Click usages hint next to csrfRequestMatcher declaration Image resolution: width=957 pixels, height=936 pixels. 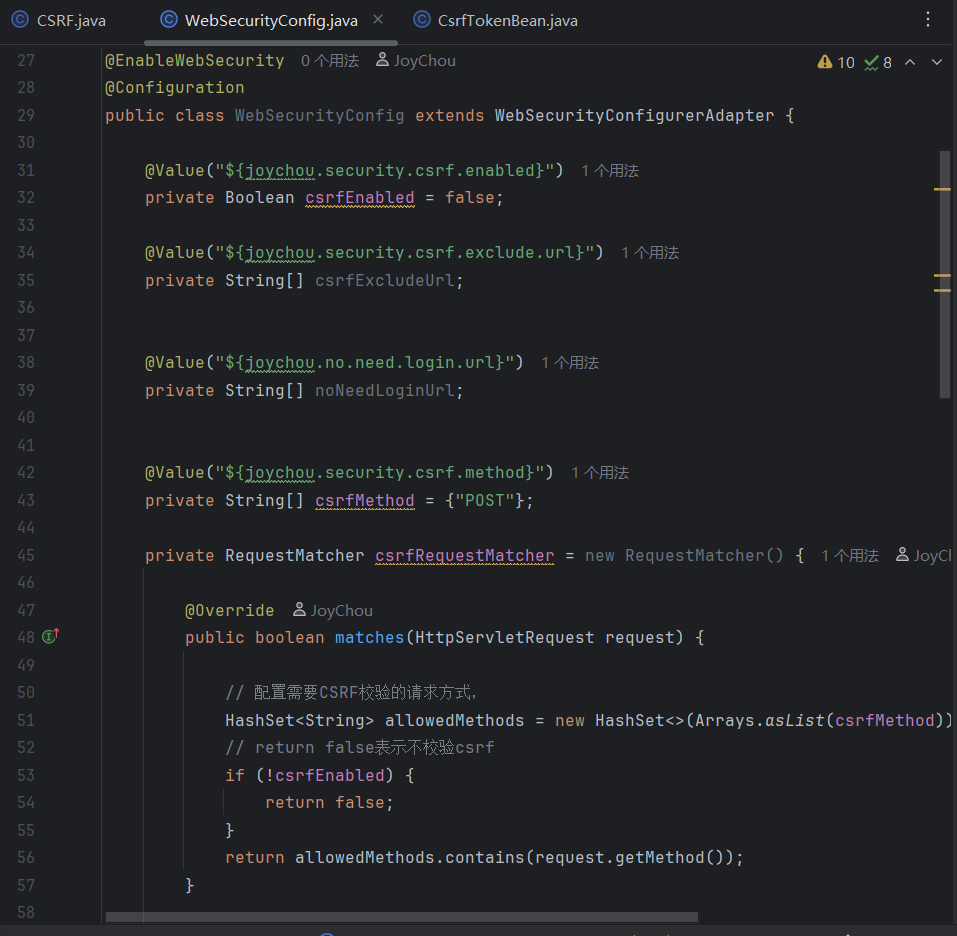(850, 556)
